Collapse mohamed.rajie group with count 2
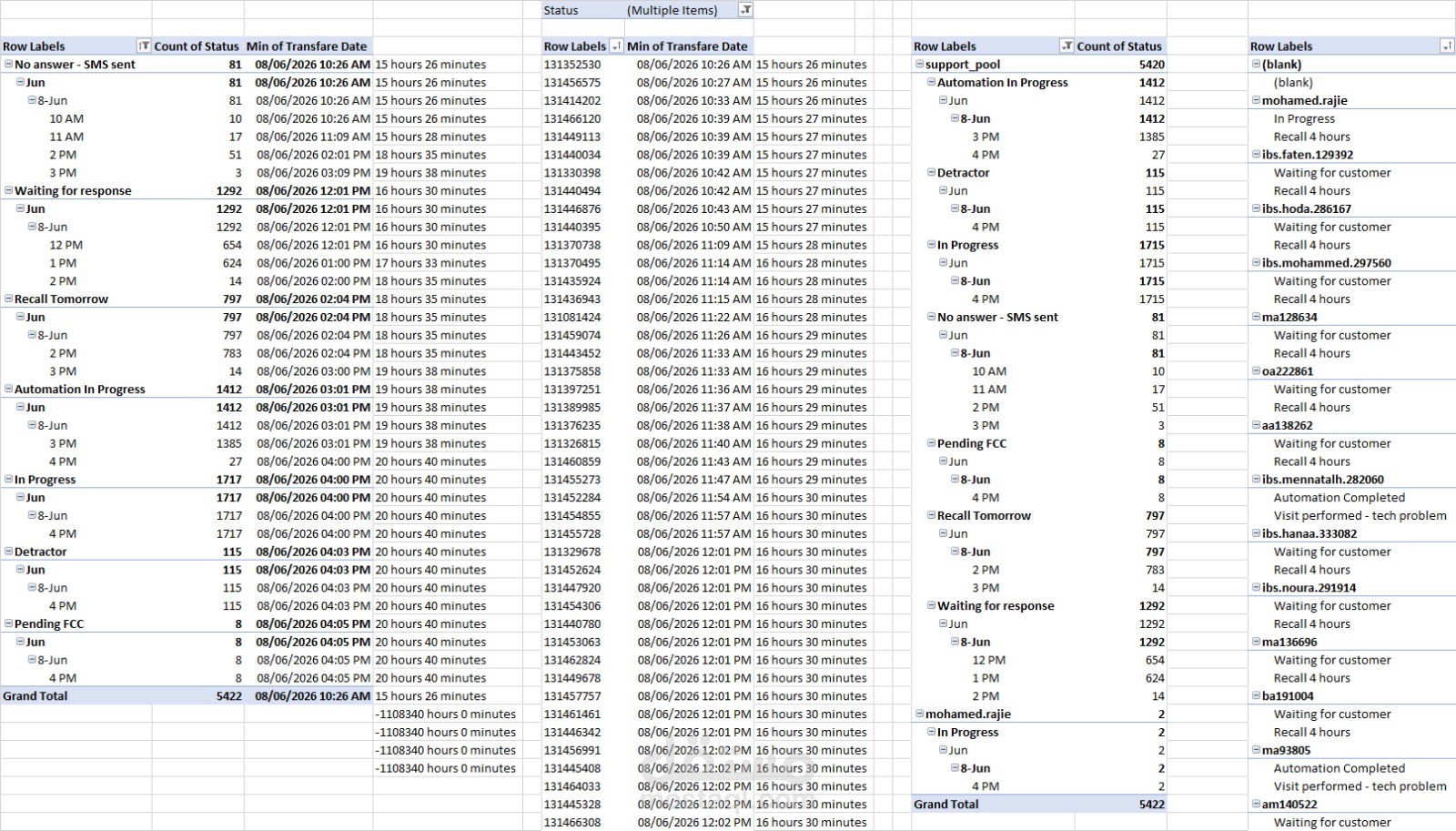This screenshot has height=831, width=1456. [x=919, y=714]
